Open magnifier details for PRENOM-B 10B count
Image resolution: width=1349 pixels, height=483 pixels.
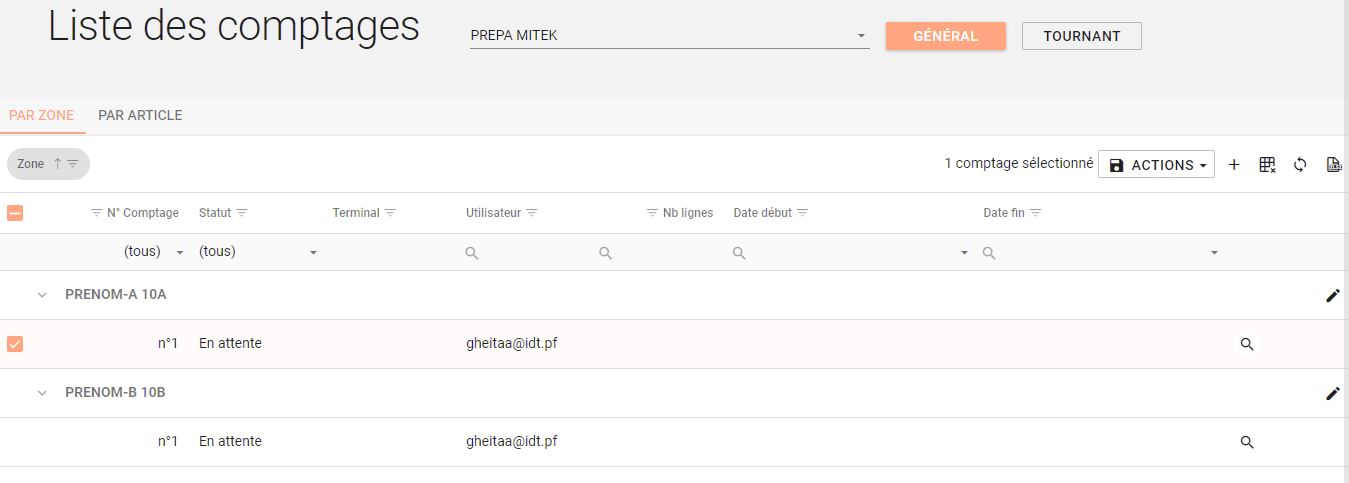(1246, 442)
